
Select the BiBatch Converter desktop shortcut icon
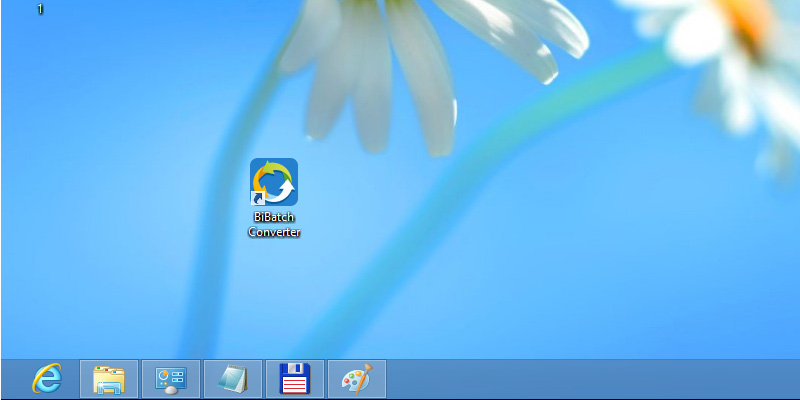coord(273,182)
